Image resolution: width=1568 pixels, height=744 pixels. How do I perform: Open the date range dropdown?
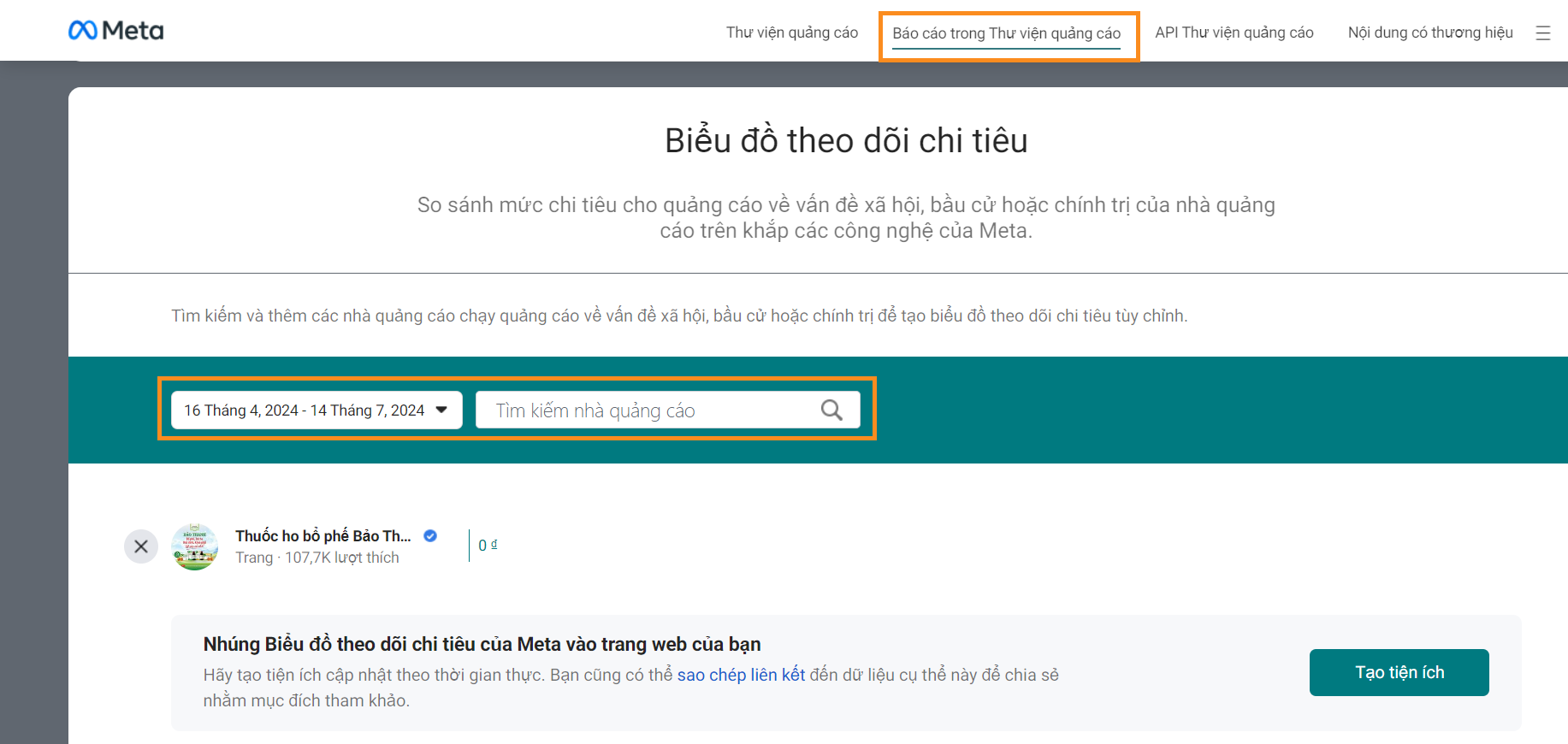point(317,410)
